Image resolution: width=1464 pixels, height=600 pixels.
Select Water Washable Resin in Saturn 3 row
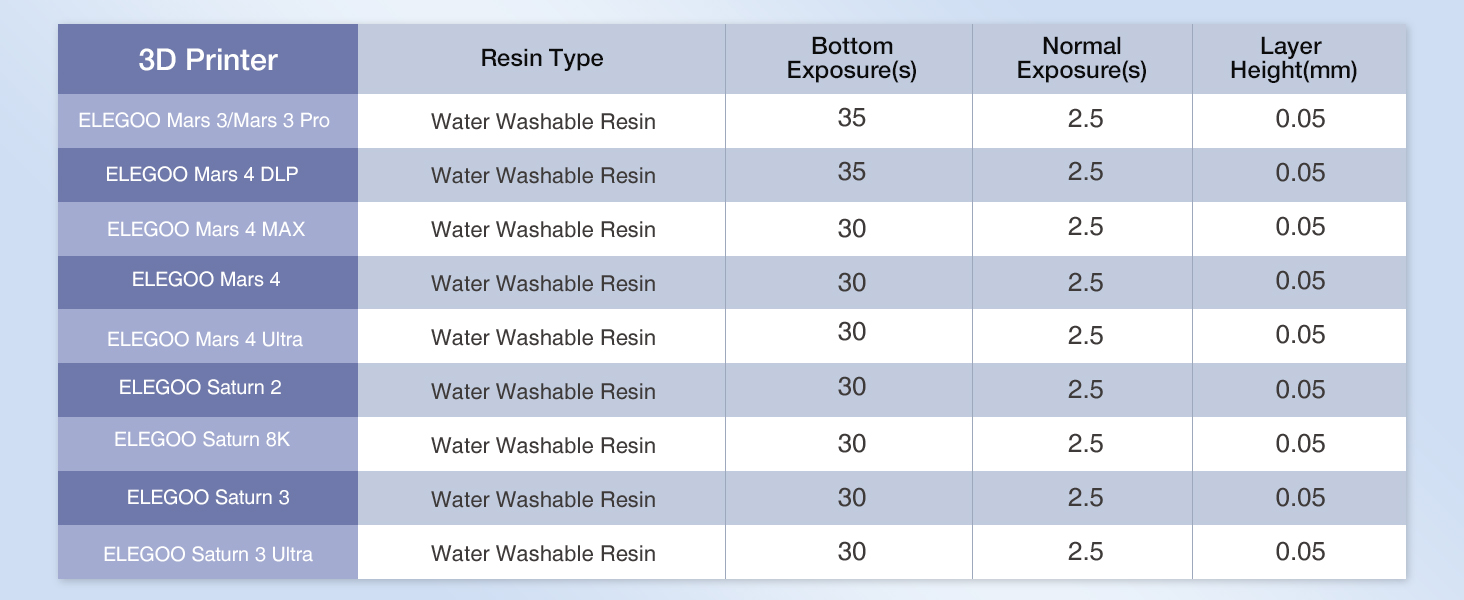[x=543, y=499]
